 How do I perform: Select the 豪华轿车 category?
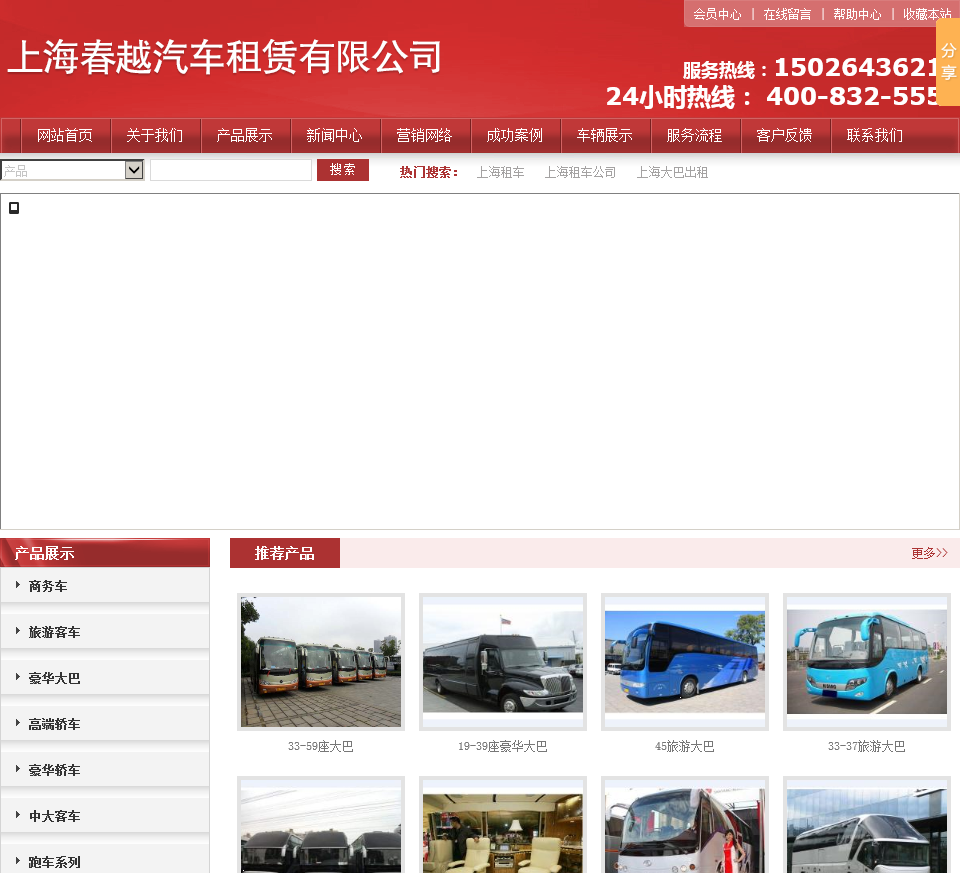click(54, 770)
